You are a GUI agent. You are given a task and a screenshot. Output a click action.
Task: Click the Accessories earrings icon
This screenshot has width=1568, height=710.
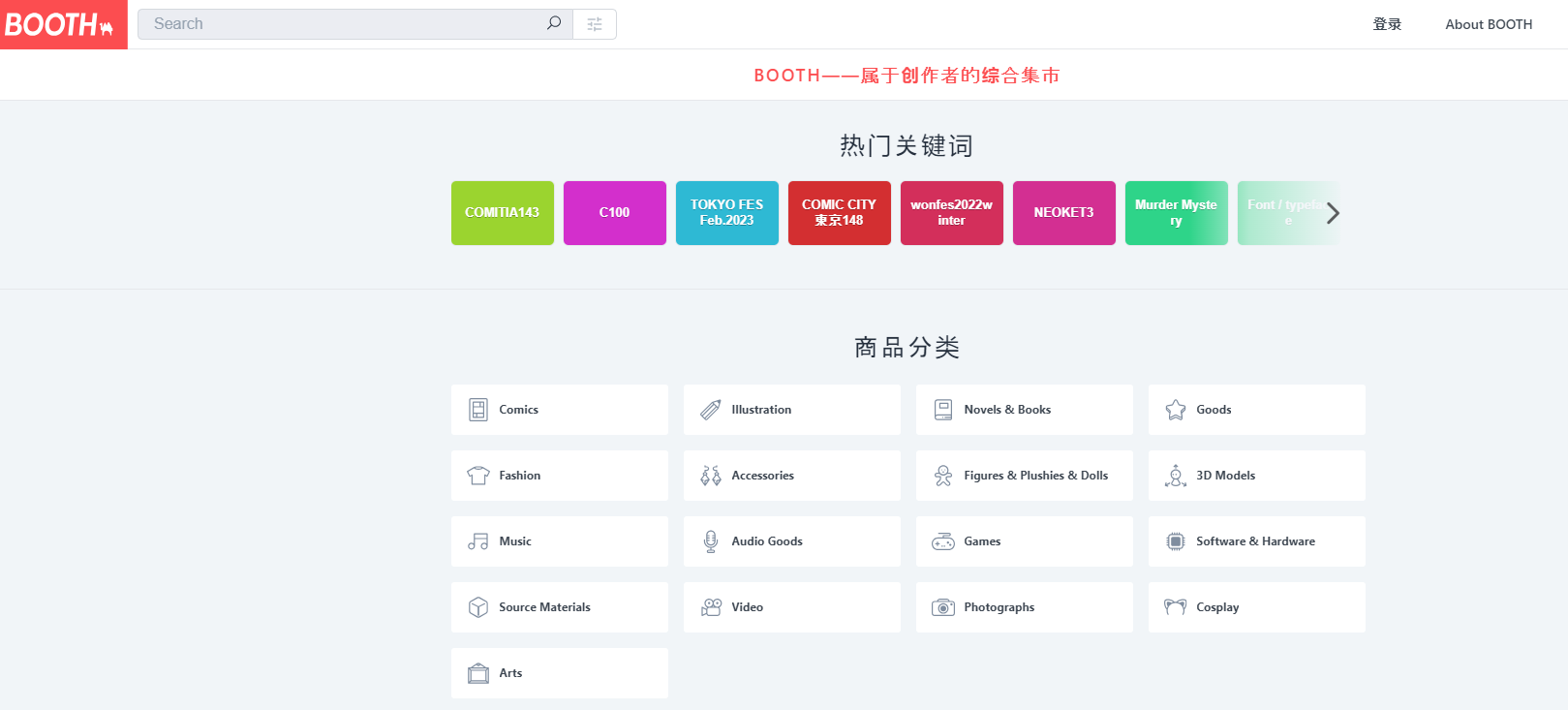[711, 476]
